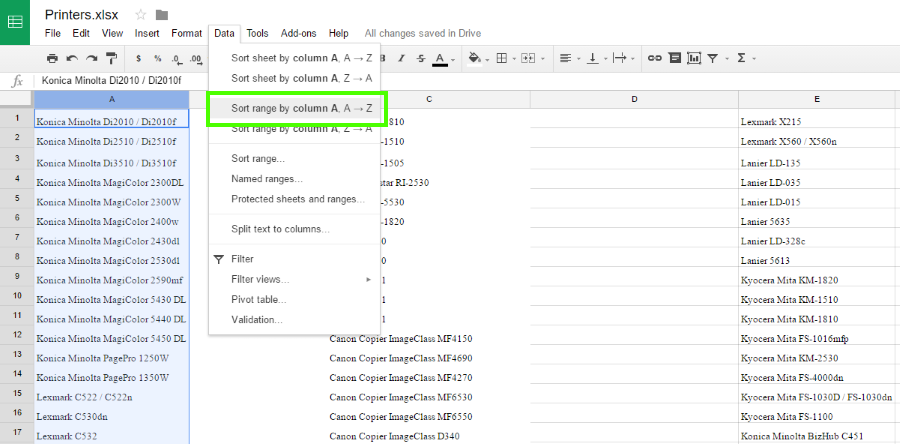Choose Sort sheet by column A, A→Z
This screenshot has width=900, height=444.
[x=294, y=58]
